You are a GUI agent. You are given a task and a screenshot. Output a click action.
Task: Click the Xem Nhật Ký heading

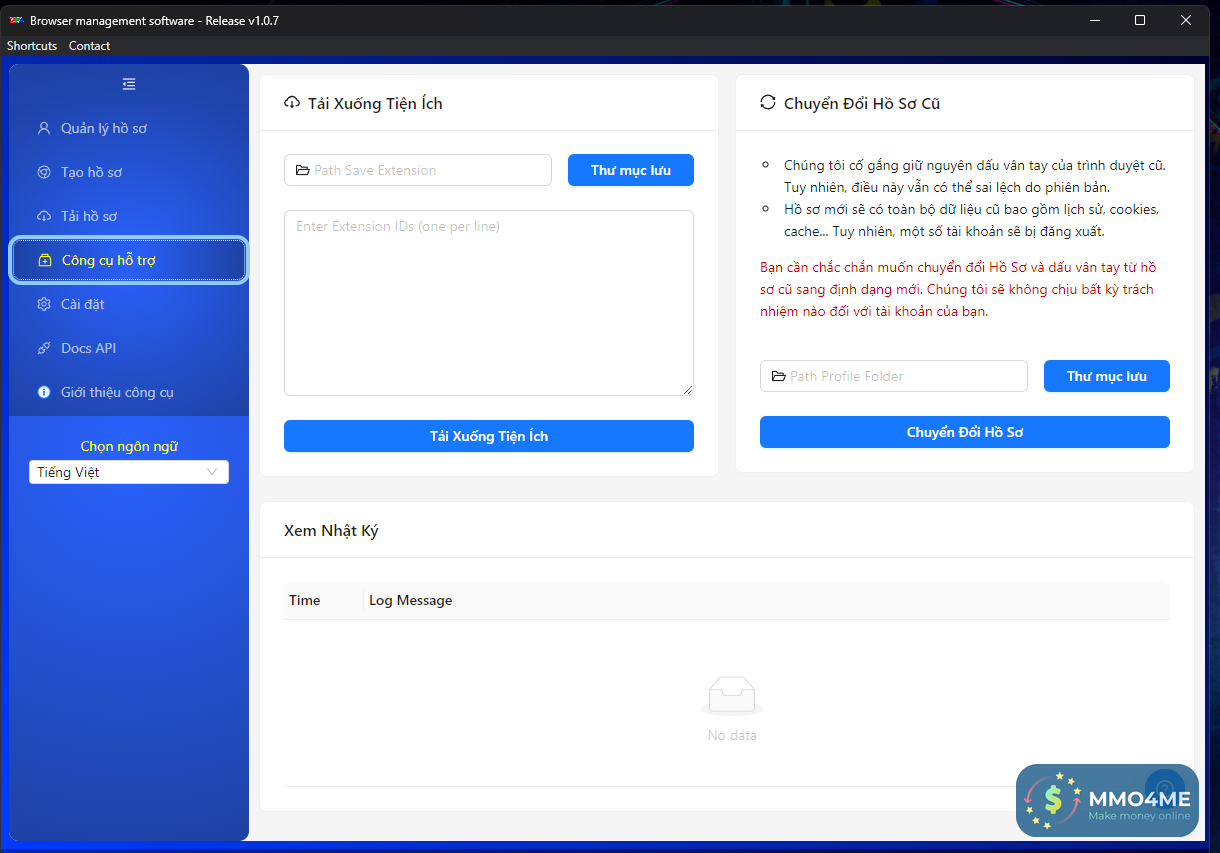[331, 530]
